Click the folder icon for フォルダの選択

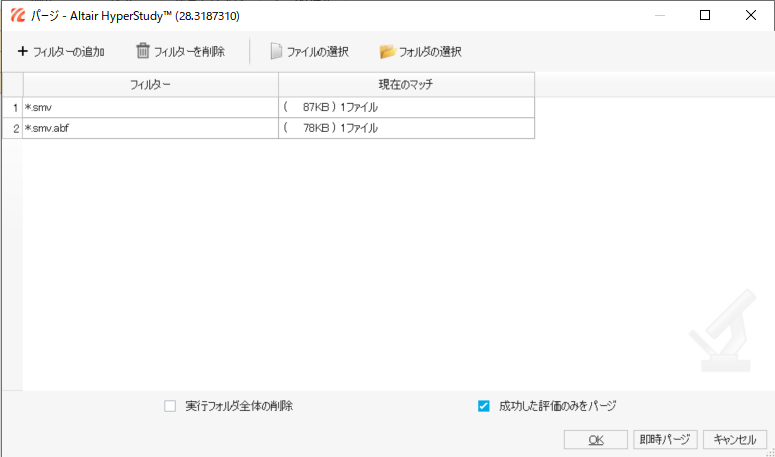387,51
